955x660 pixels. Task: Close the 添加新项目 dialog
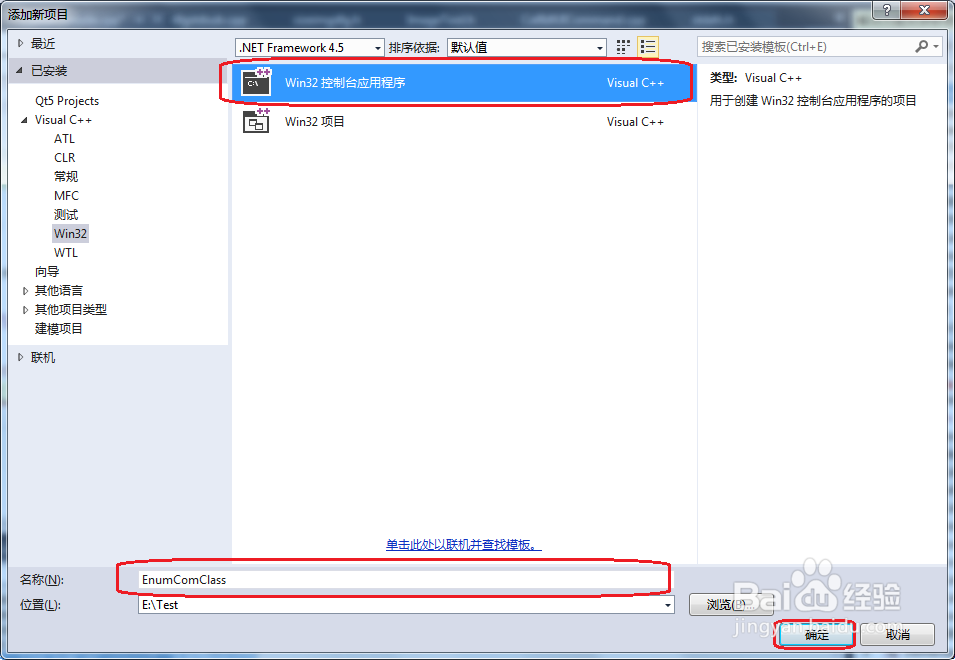[924, 9]
